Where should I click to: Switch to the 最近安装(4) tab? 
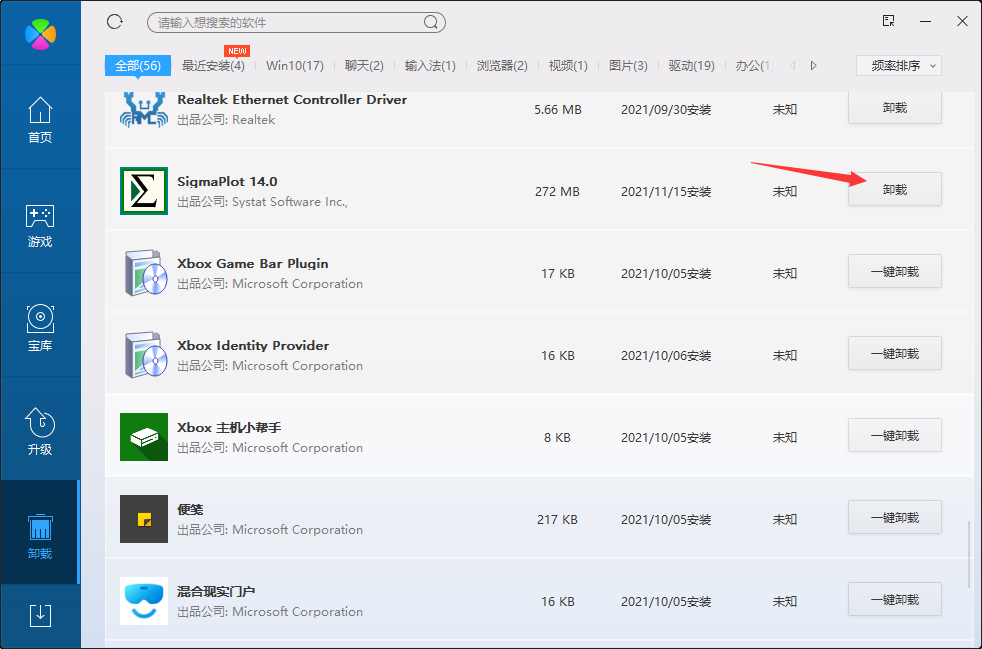point(213,66)
